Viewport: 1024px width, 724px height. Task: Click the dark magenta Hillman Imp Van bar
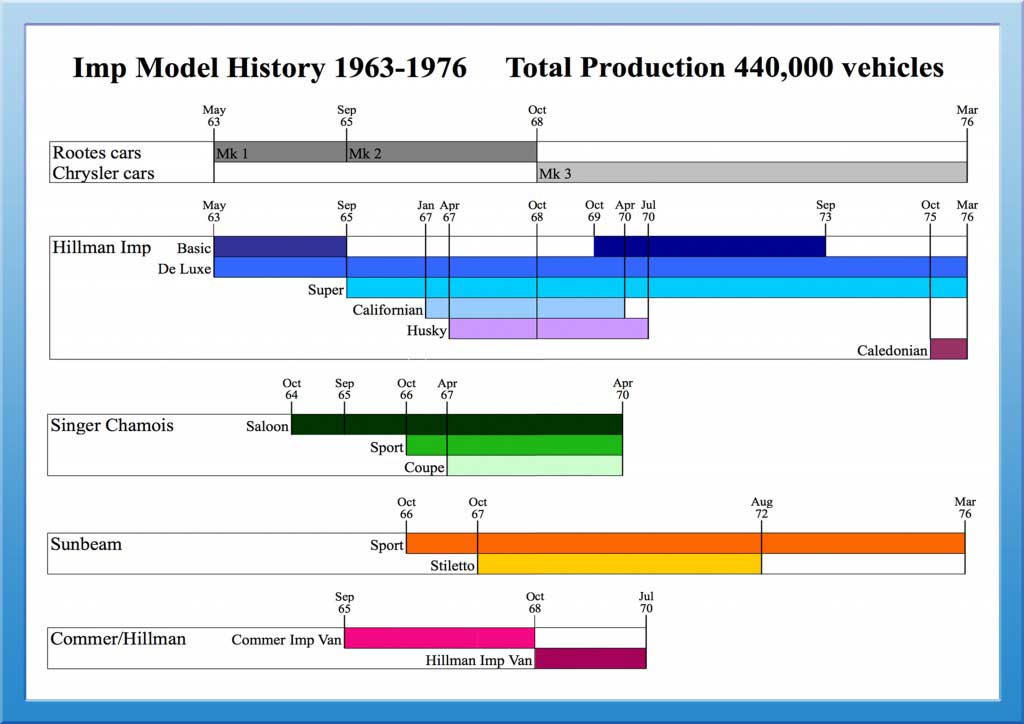tap(590, 658)
